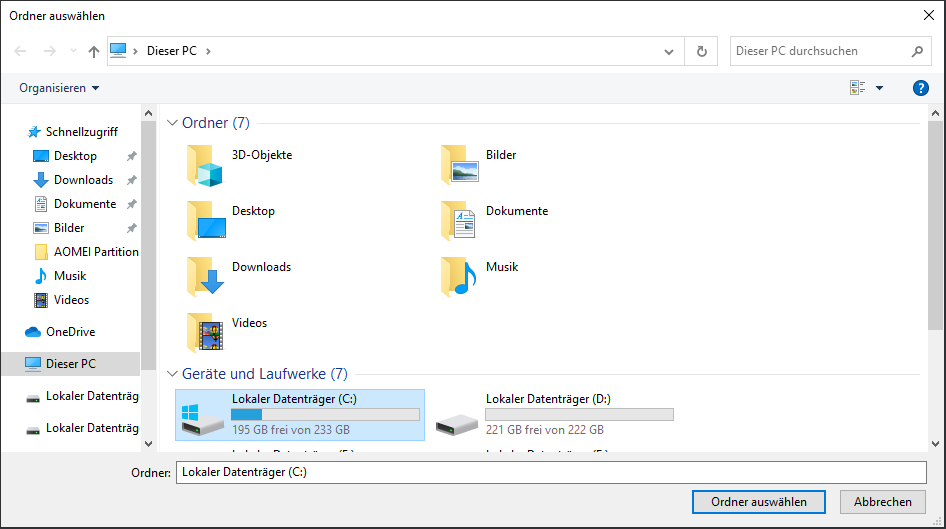Click the sidebar scrollbar down arrow
Viewport: 946px width, 529px height.
(x=148, y=444)
